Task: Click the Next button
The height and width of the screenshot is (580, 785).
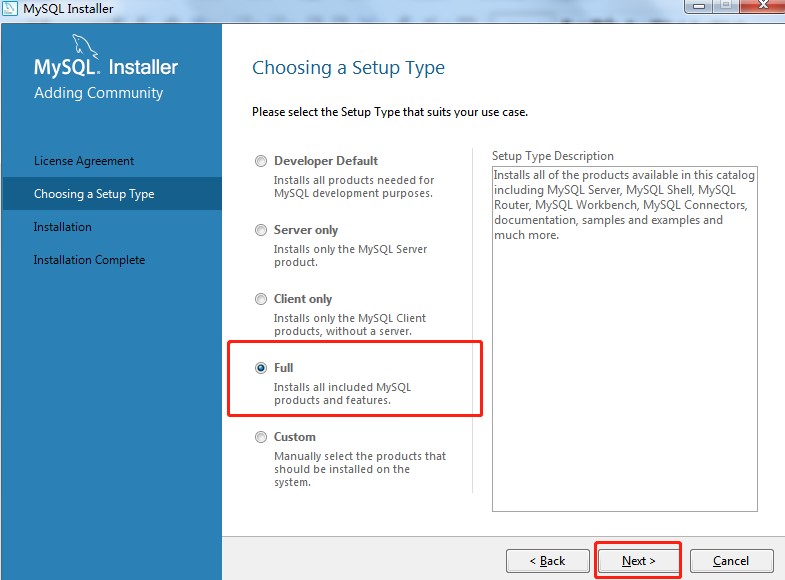Action: pyautogui.click(x=638, y=561)
